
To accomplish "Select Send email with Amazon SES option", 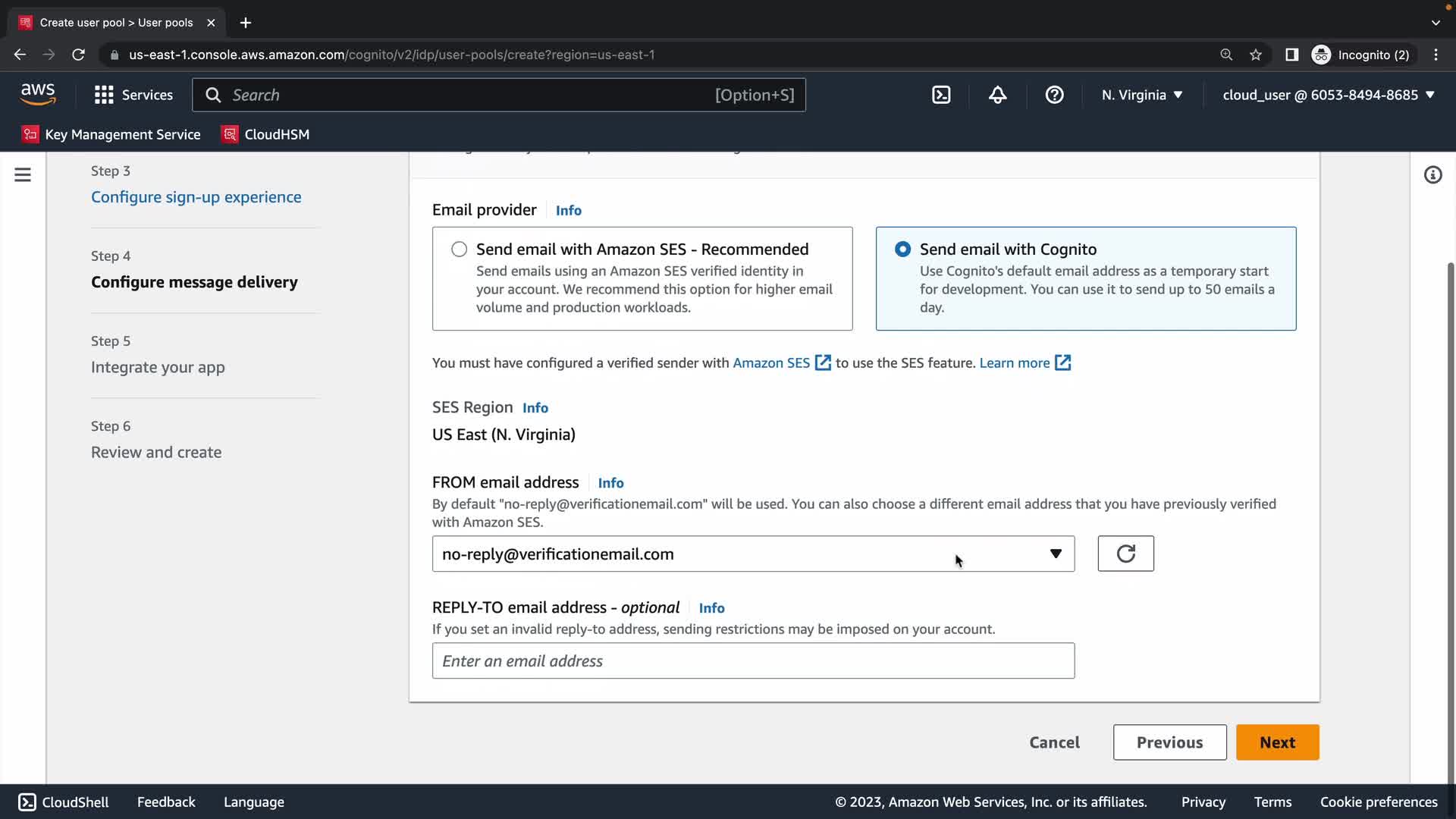I will point(460,249).
